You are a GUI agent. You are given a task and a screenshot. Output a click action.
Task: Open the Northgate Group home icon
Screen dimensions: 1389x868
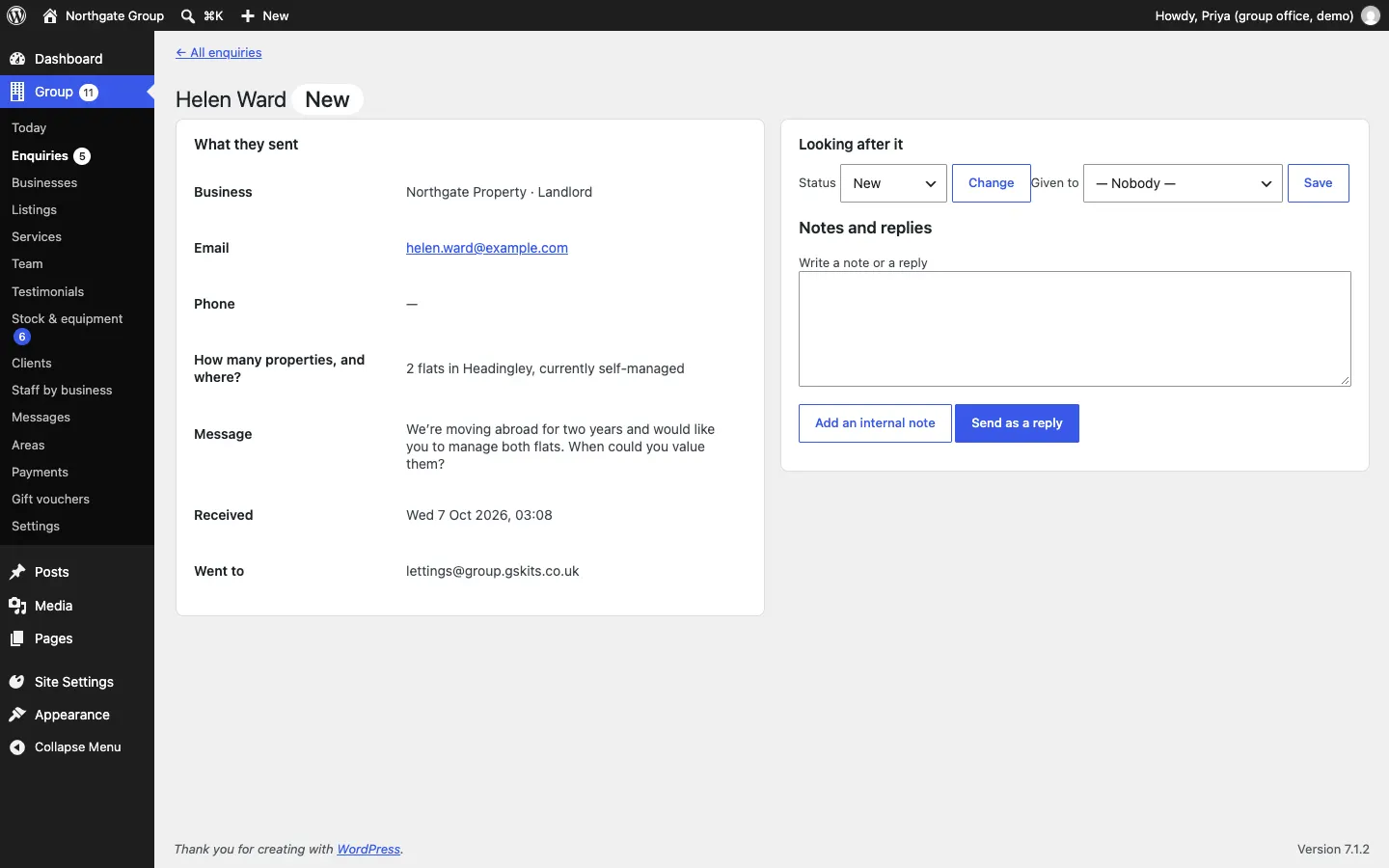pos(50,15)
